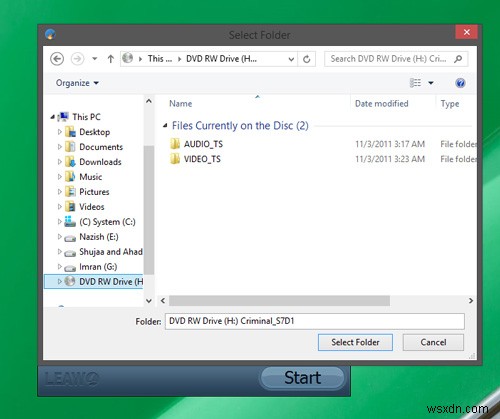Click the date '11/3/2011 3:17 AM'
Screen dimensions: 500x419
[x=390, y=144]
